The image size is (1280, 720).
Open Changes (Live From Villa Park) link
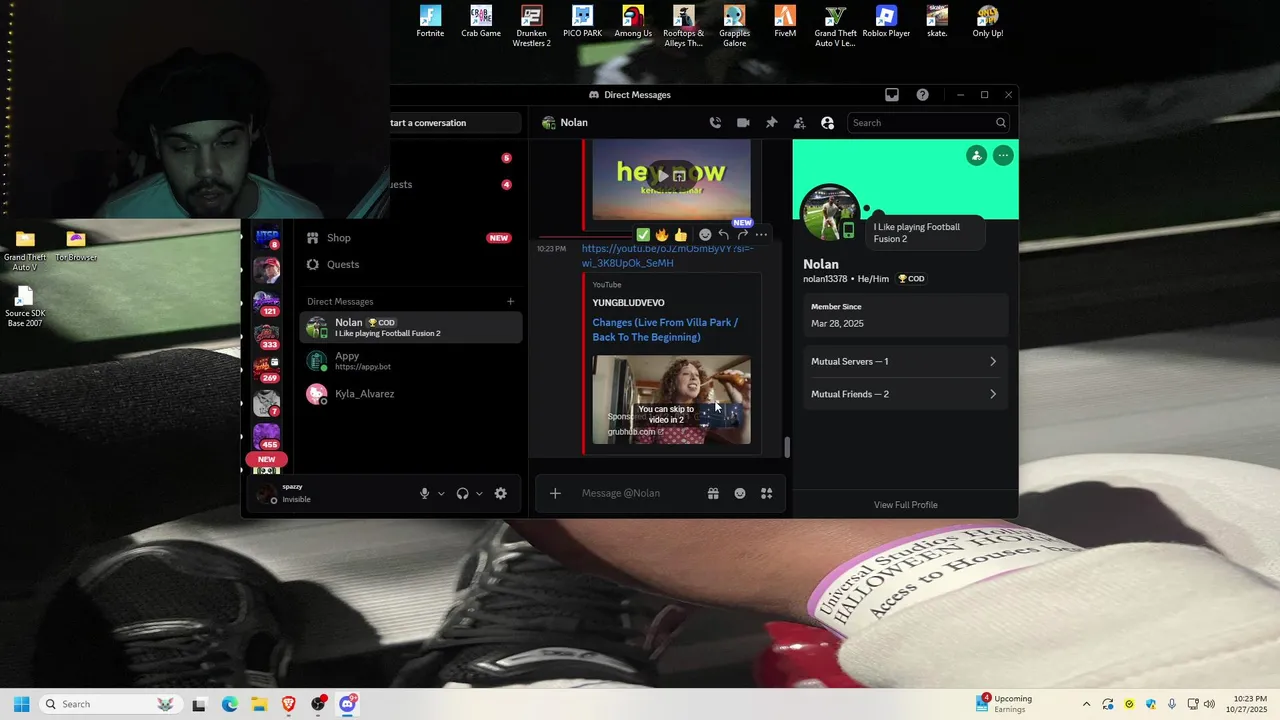[x=665, y=330]
